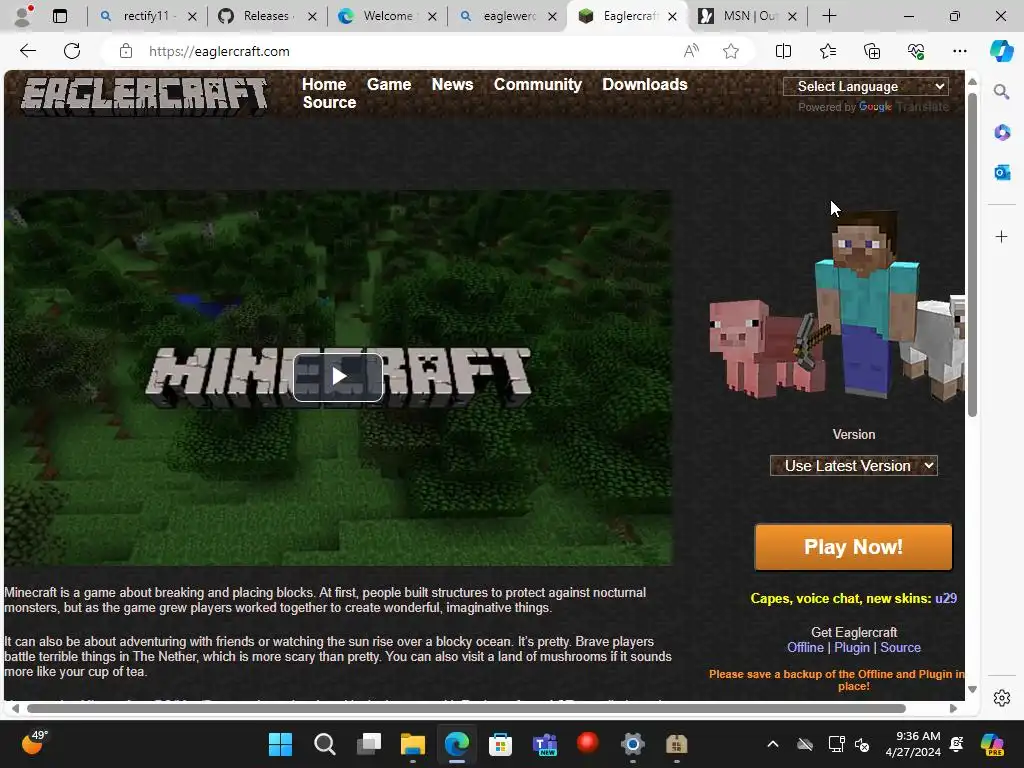Open the notifications bell in tray

[957, 744]
